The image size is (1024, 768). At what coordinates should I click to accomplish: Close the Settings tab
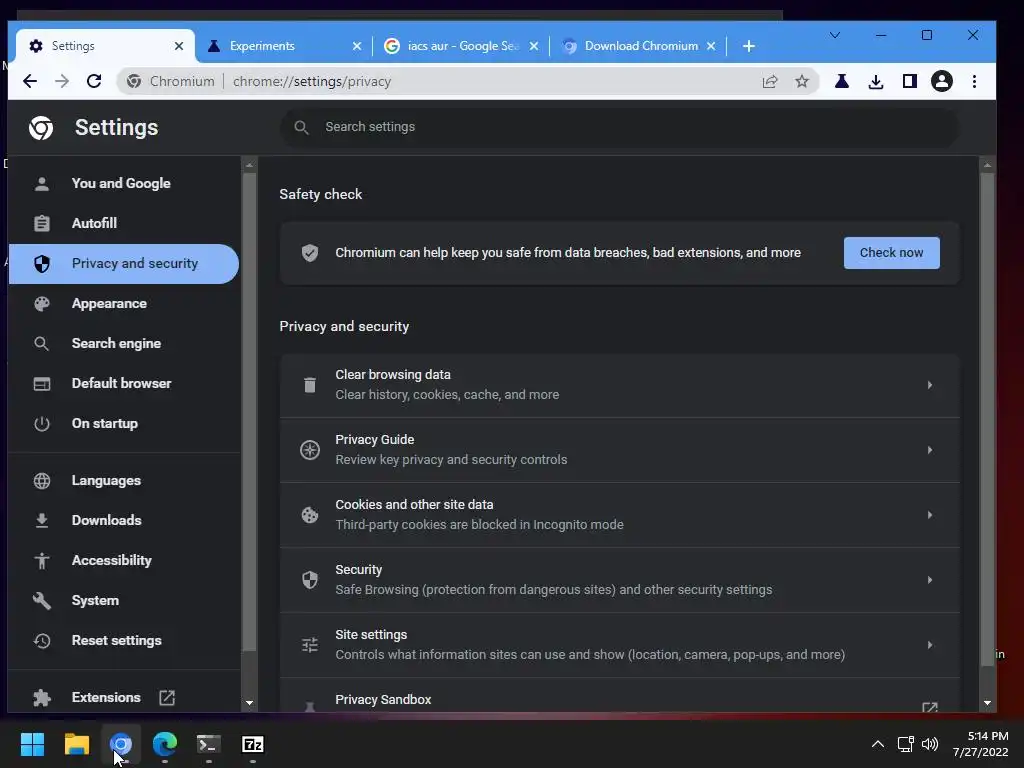tap(179, 46)
